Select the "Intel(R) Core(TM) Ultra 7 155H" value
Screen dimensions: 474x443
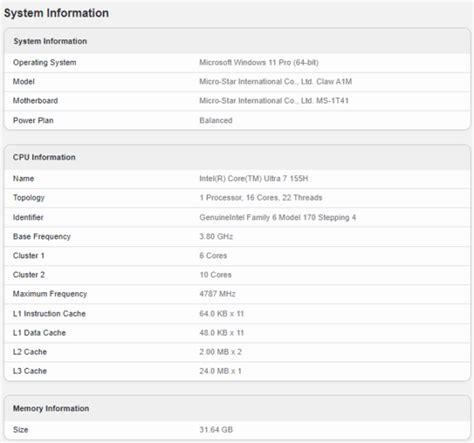click(254, 178)
